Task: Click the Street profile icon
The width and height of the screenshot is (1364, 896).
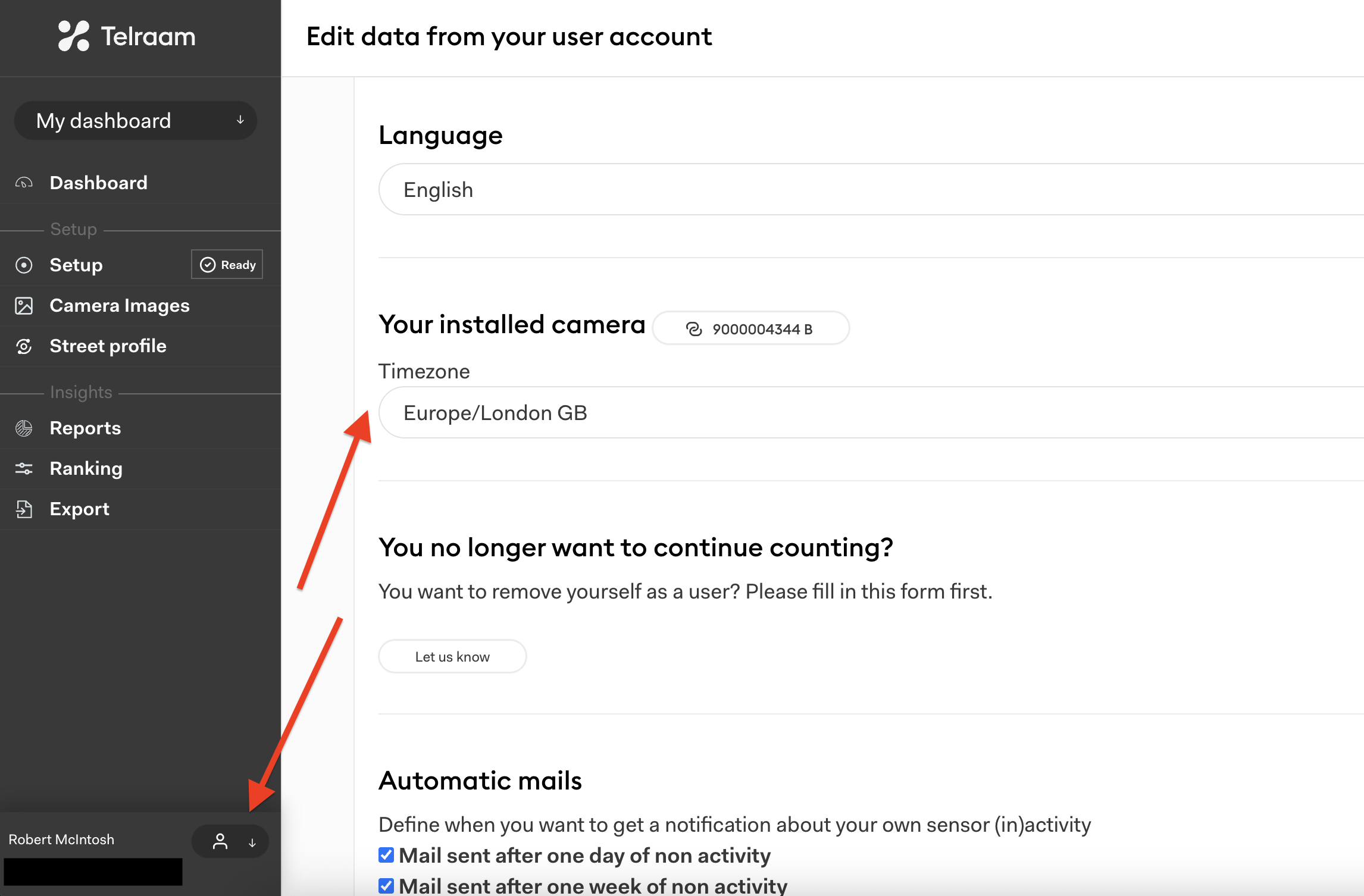Action: (24, 346)
